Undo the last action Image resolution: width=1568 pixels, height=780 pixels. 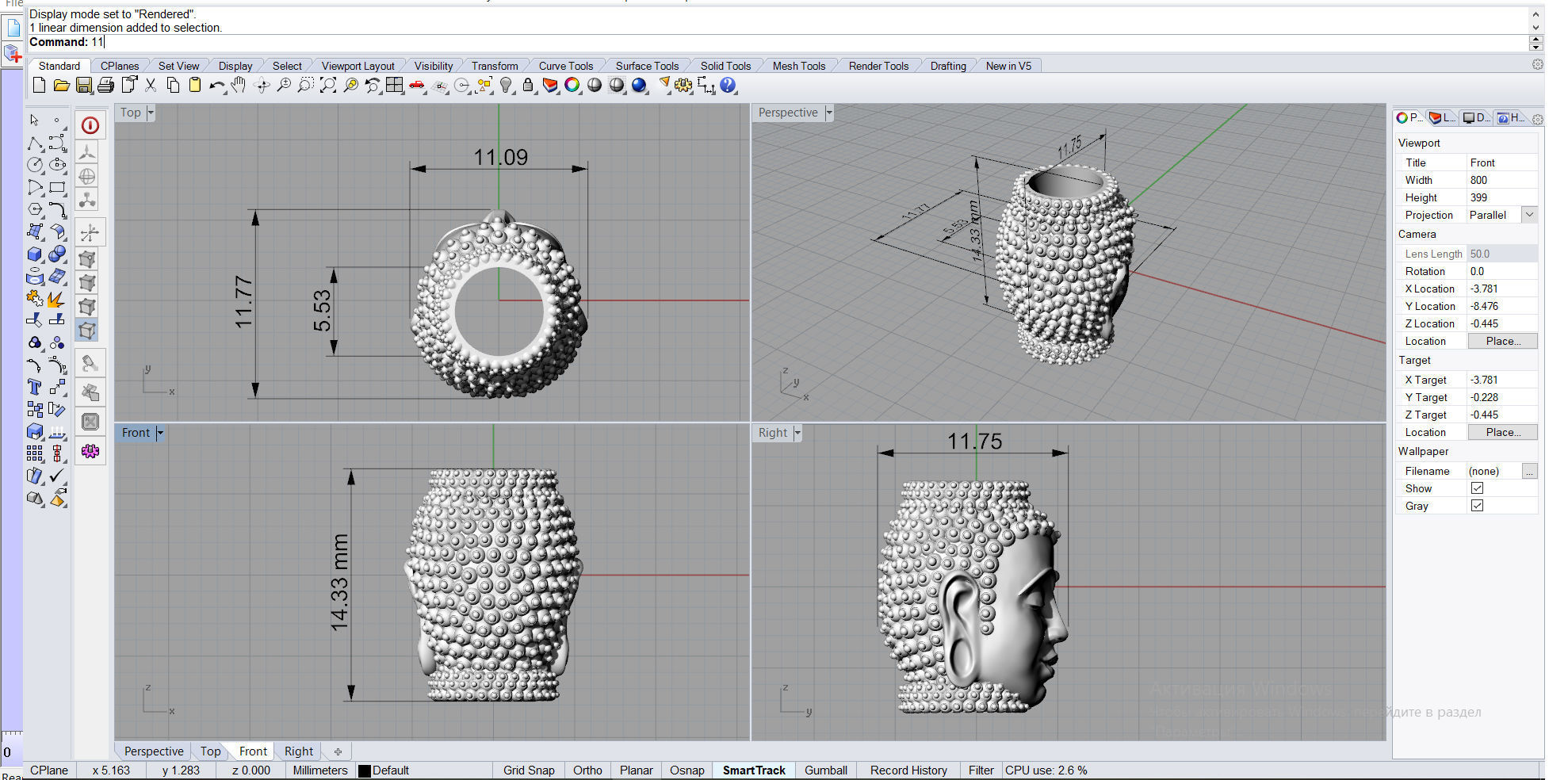[x=216, y=85]
